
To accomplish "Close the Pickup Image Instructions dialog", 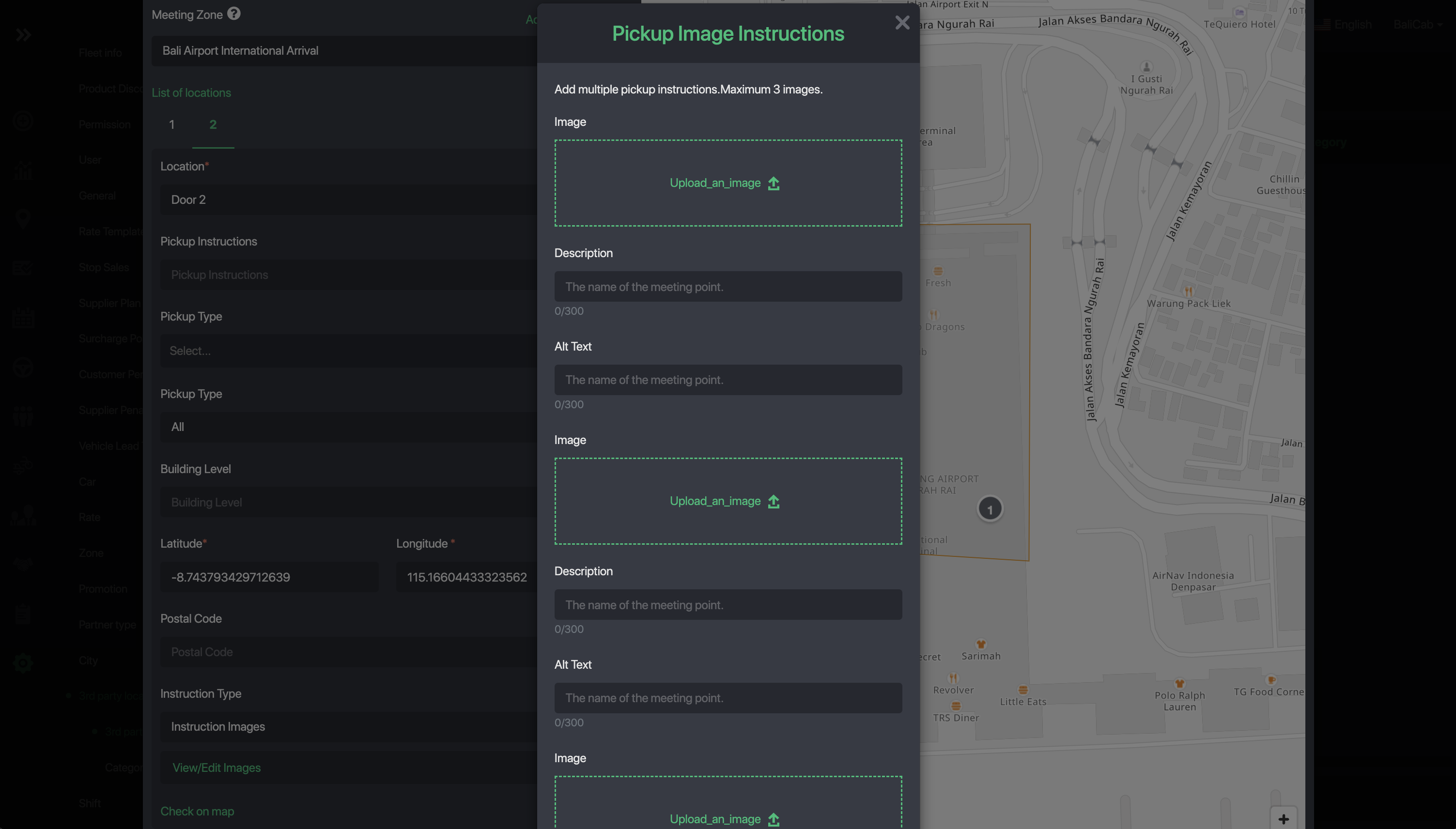I will [902, 23].
